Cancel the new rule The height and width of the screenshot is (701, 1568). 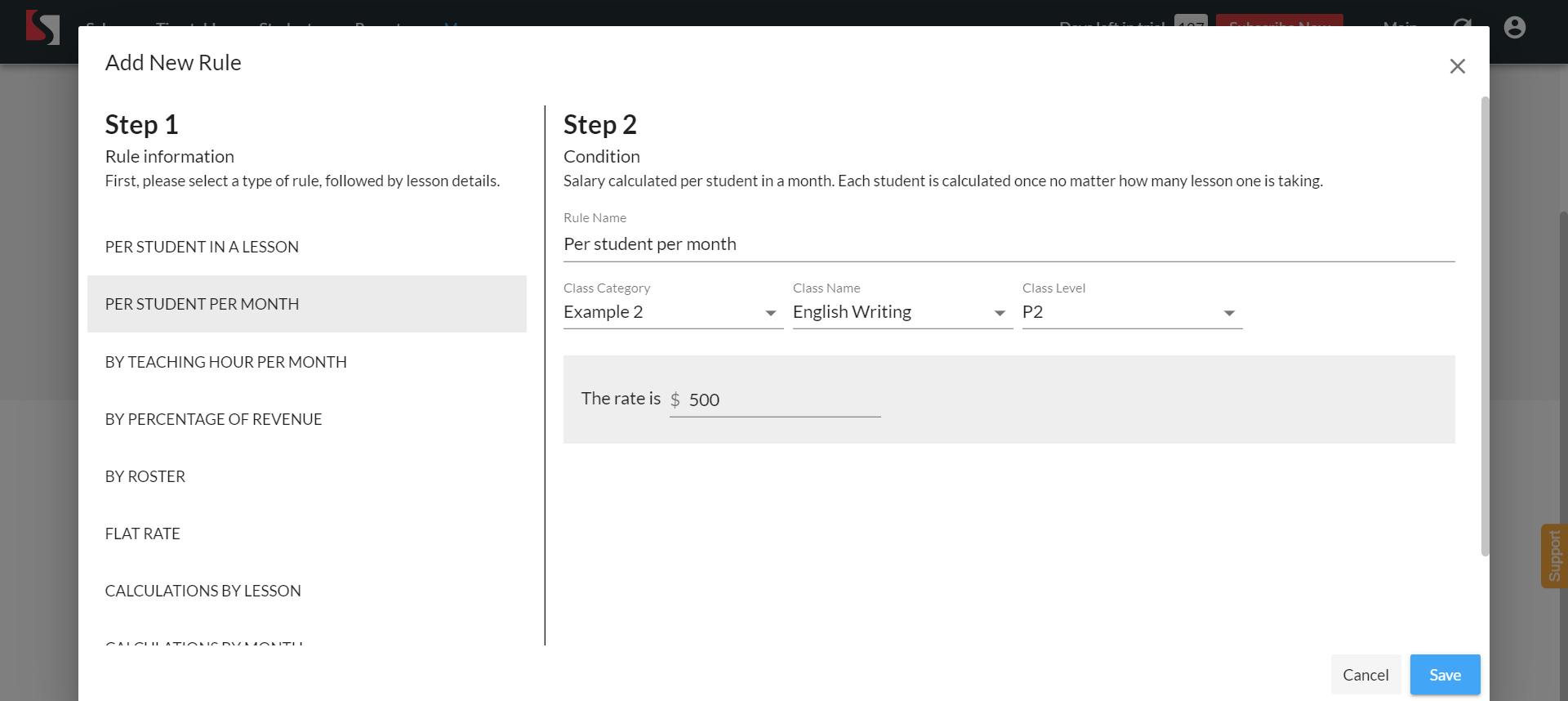[1365, 675]
